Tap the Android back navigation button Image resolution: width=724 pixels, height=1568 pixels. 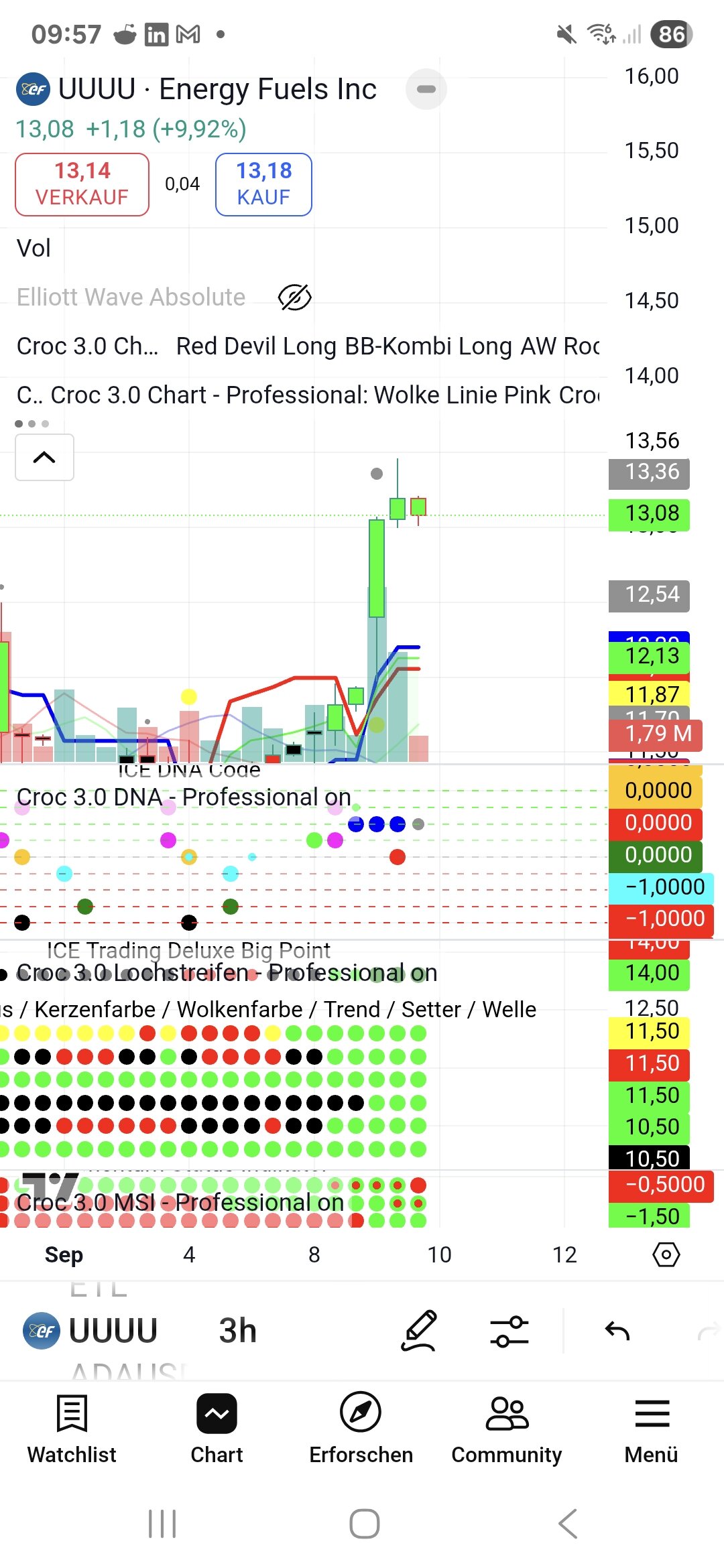[x=568, y=1524]
